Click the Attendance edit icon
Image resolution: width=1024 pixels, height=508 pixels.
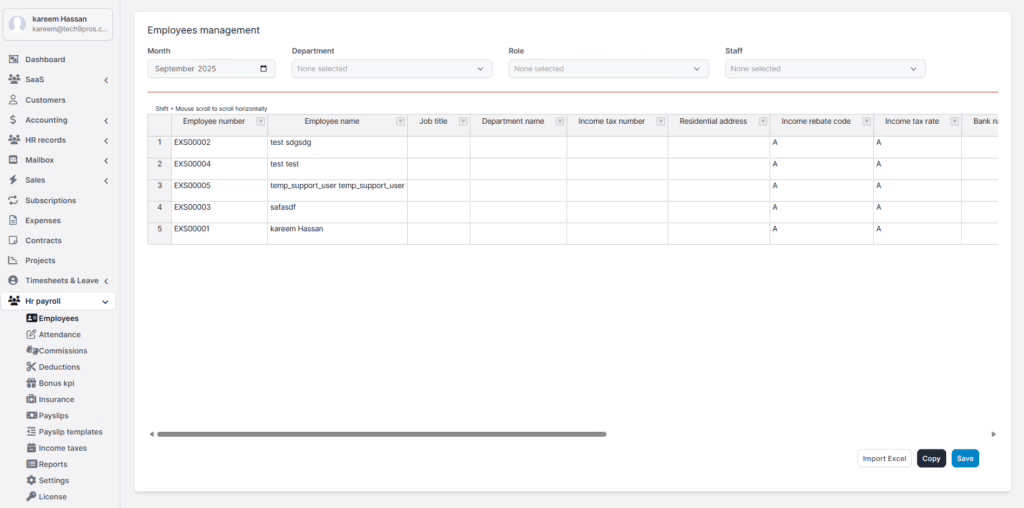[31, 335]
